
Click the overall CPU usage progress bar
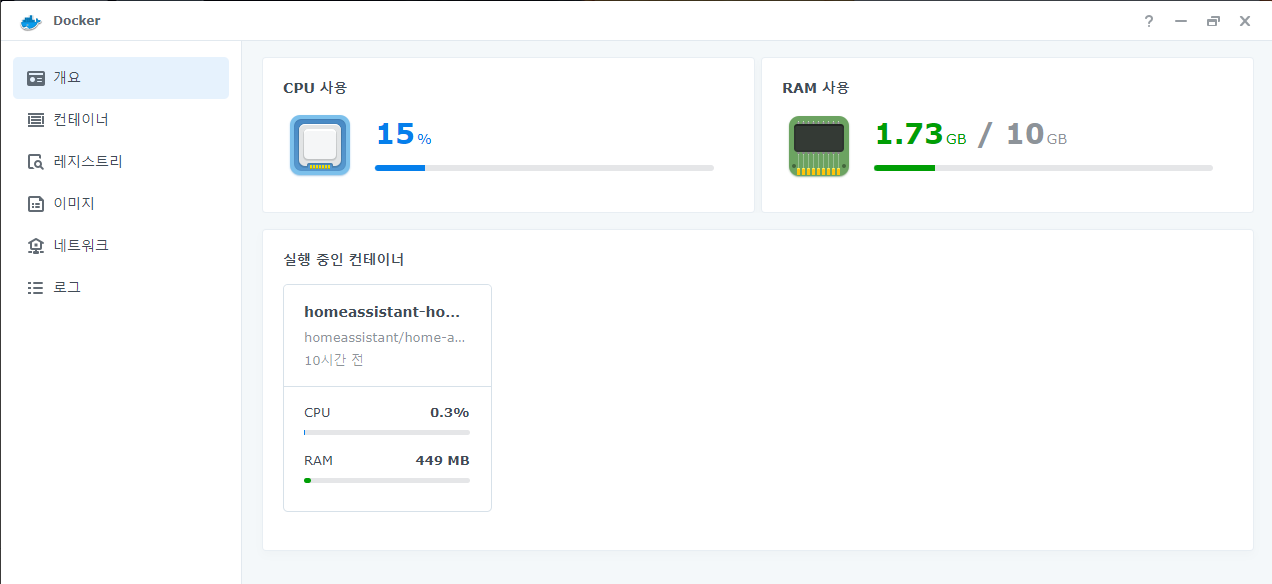544,168
